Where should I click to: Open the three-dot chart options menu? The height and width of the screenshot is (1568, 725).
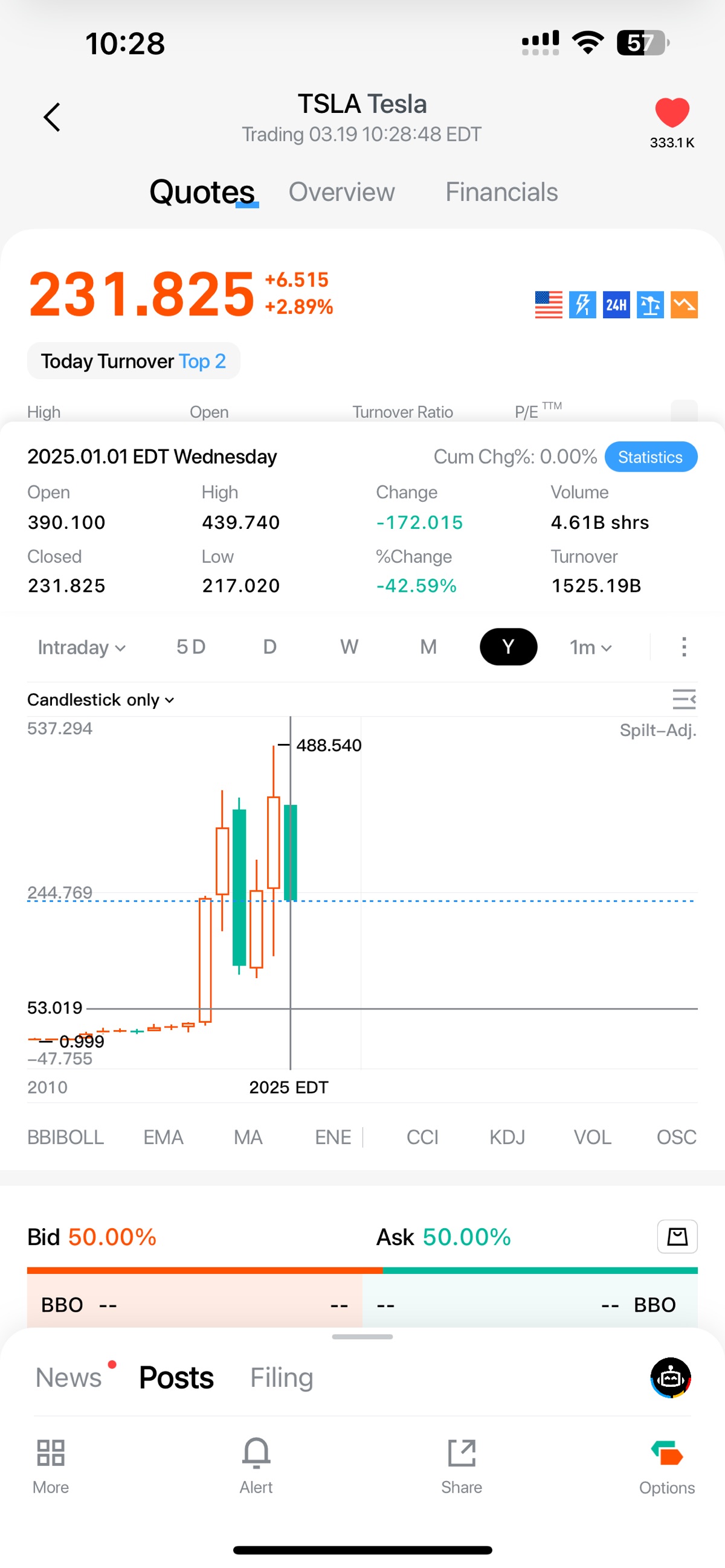684,647
